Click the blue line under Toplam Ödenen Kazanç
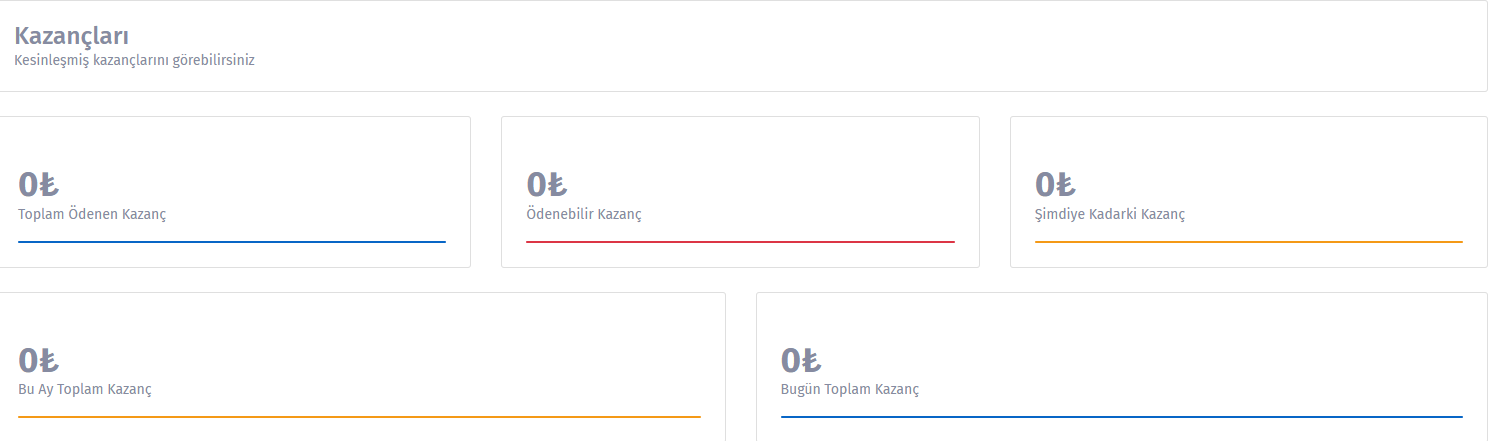The height and width of the screenshot is (441, 1495). click(x=232, y=242)
